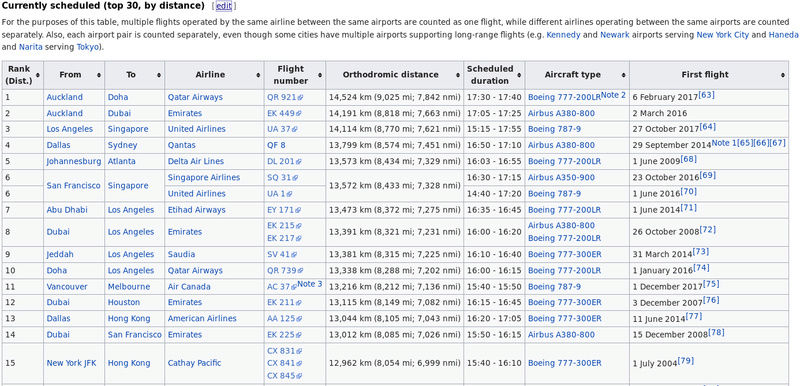Viewport: 800px width, 386px height.
Task: Open the Abu Dhabi origin link
Action: [67, 210]
